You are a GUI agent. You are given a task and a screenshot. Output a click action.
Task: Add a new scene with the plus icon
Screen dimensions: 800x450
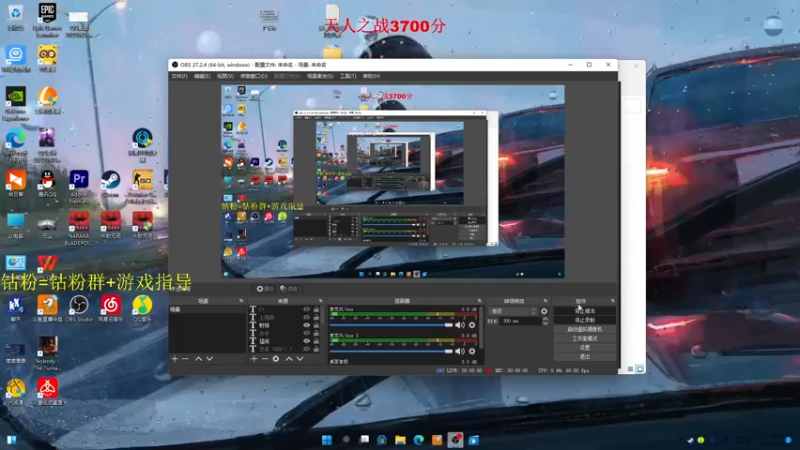pos(174,359)
